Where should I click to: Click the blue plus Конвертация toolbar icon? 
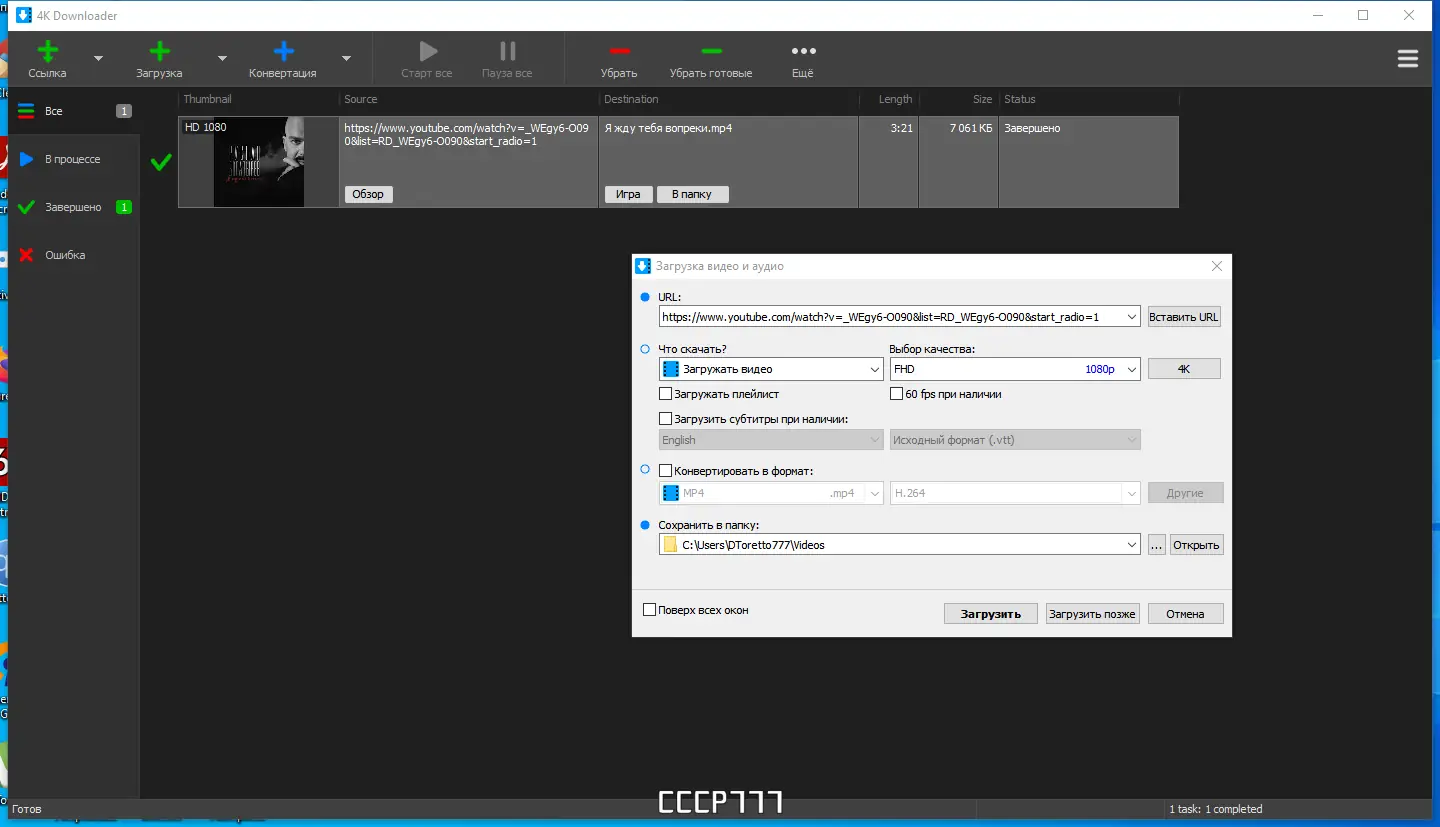[283, 51]
